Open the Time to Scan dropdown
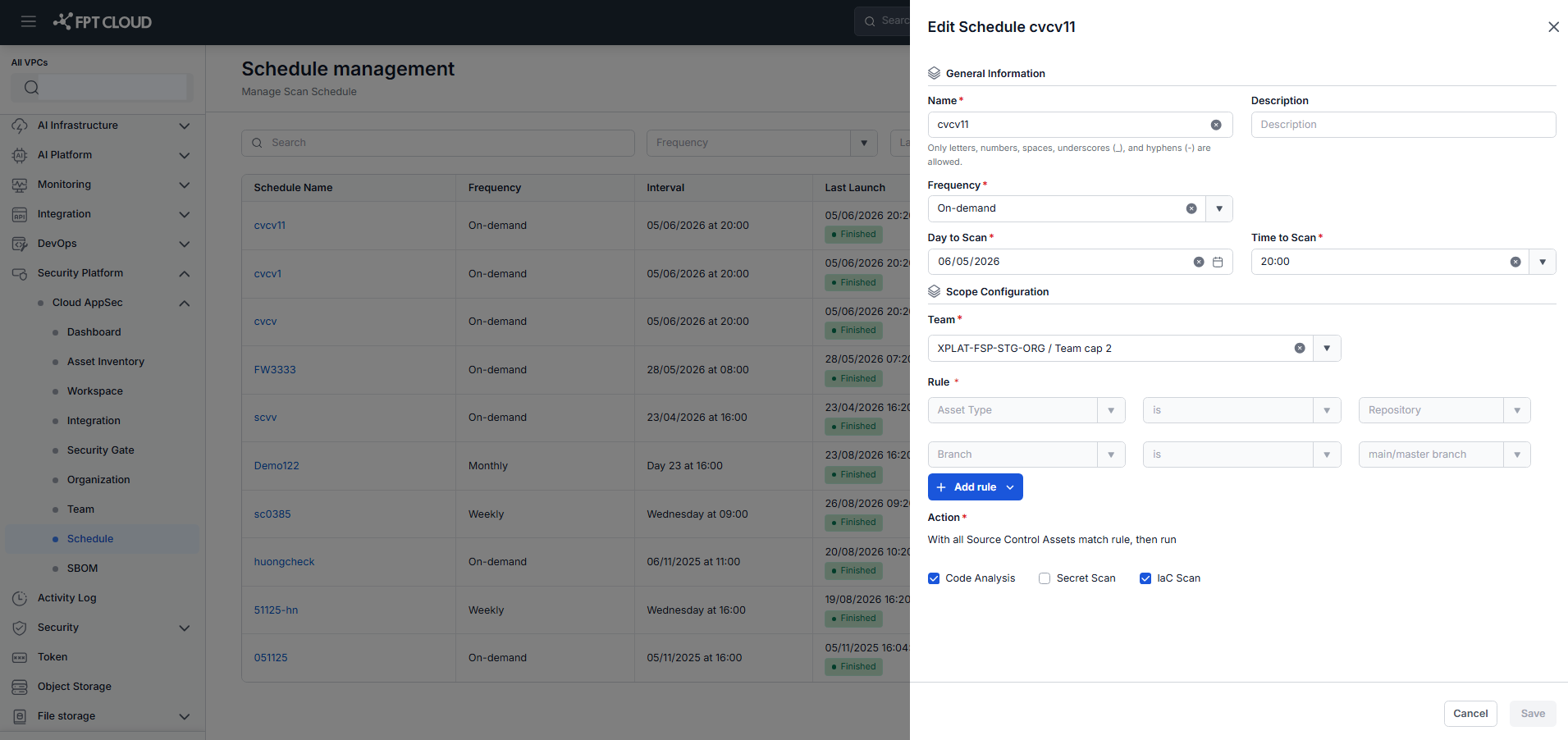This screenshot has width=1568, height=740. click(1543, 262)
